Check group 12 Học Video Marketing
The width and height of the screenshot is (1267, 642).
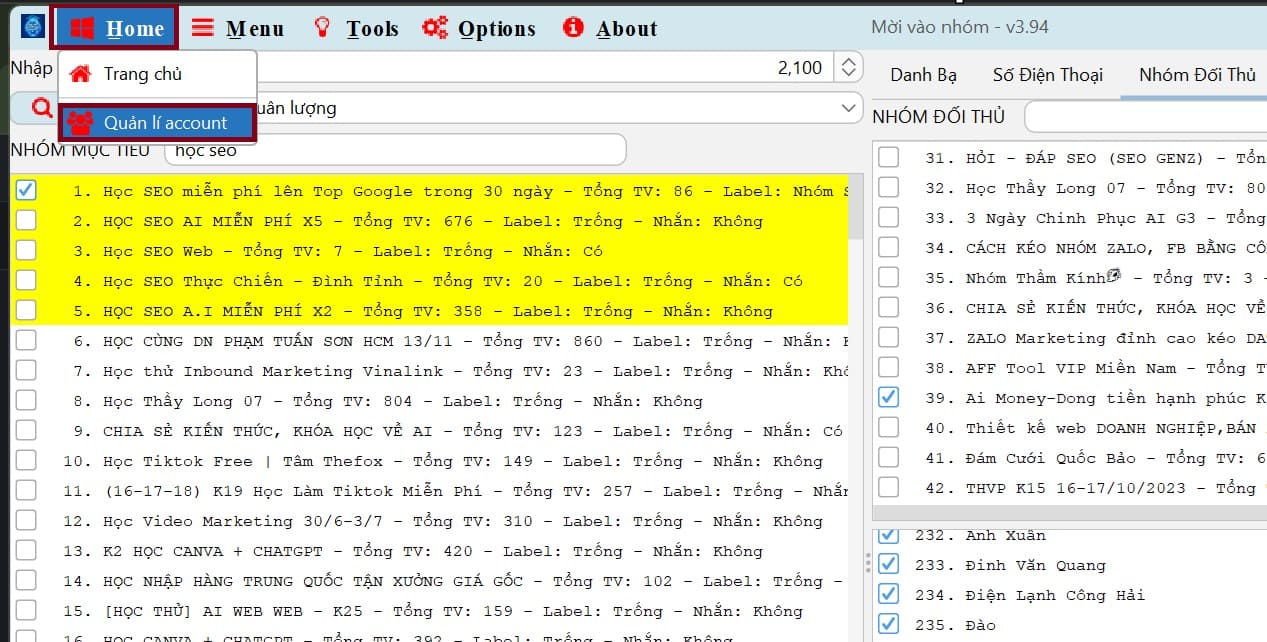tap(26, 520)
